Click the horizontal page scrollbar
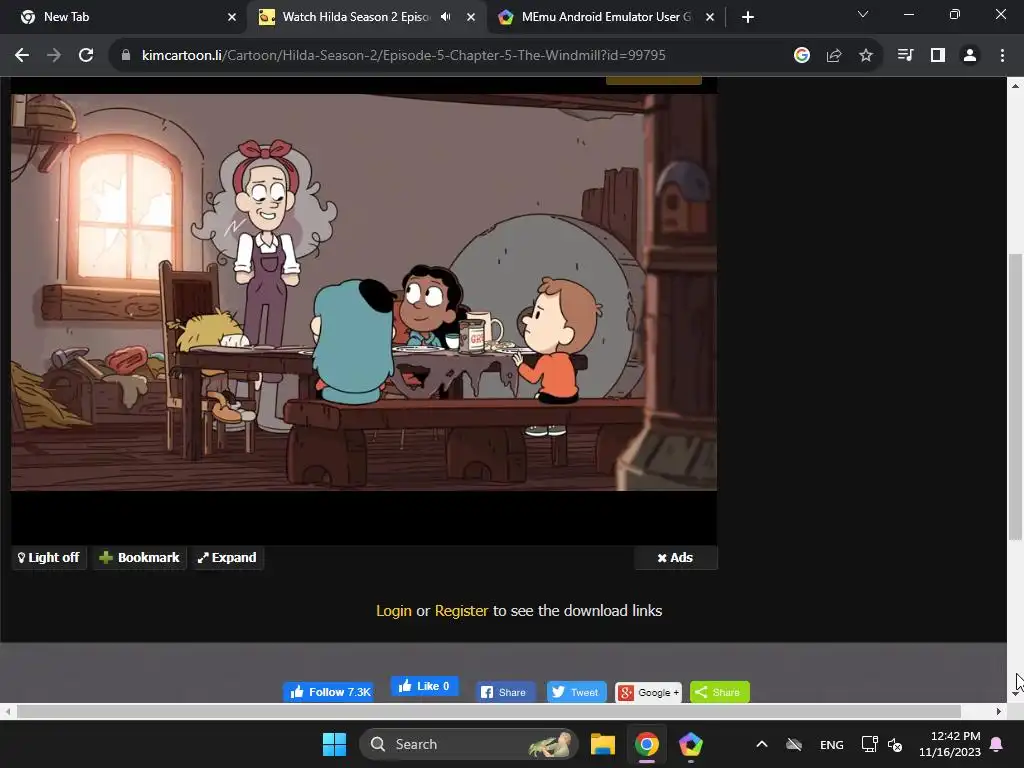Screen dimensions: 1024x768 click(488, 711)
